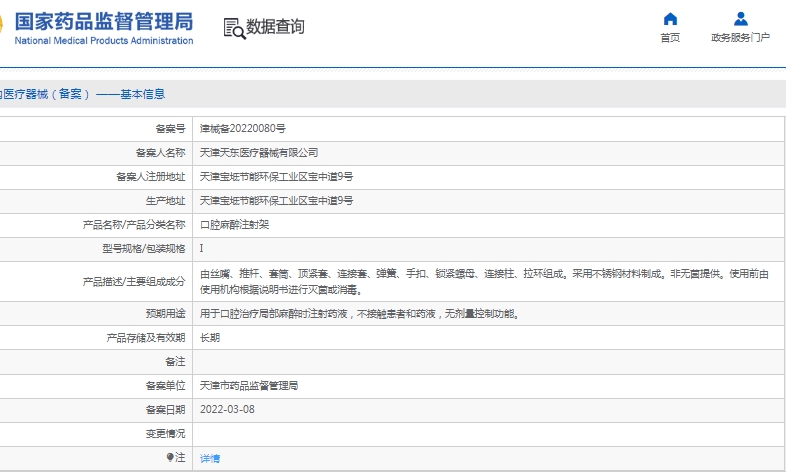The image size is (786, 476).
Task: Select validity value 长期
Action: [x=210, y=338]
